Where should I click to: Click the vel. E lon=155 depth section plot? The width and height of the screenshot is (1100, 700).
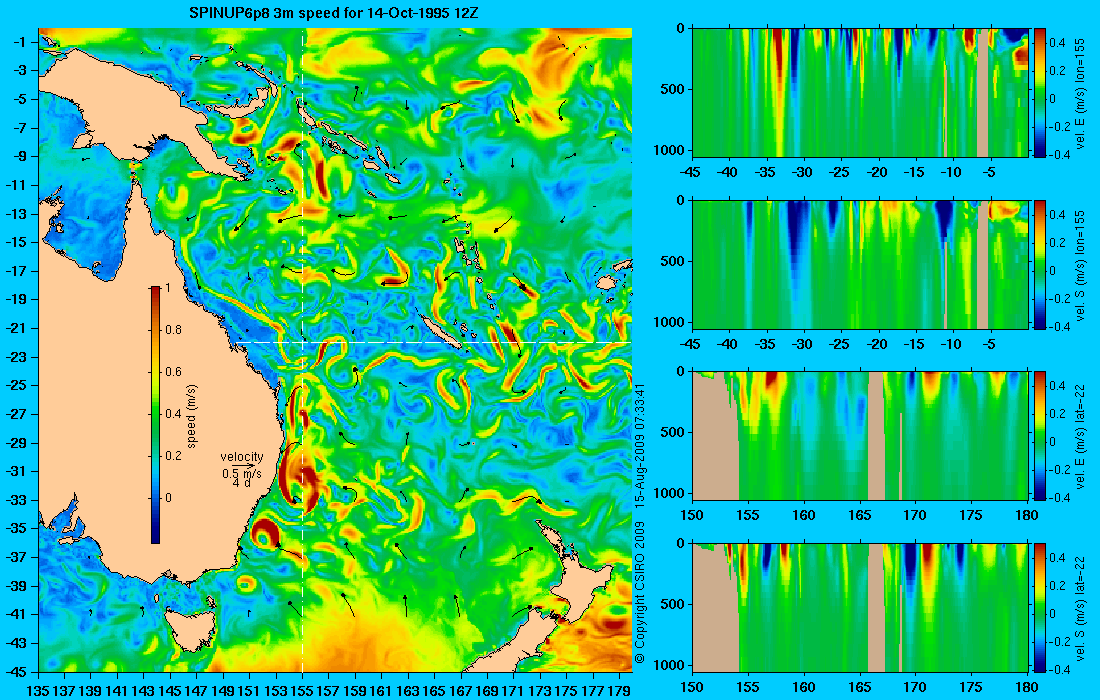click(860, 93)
